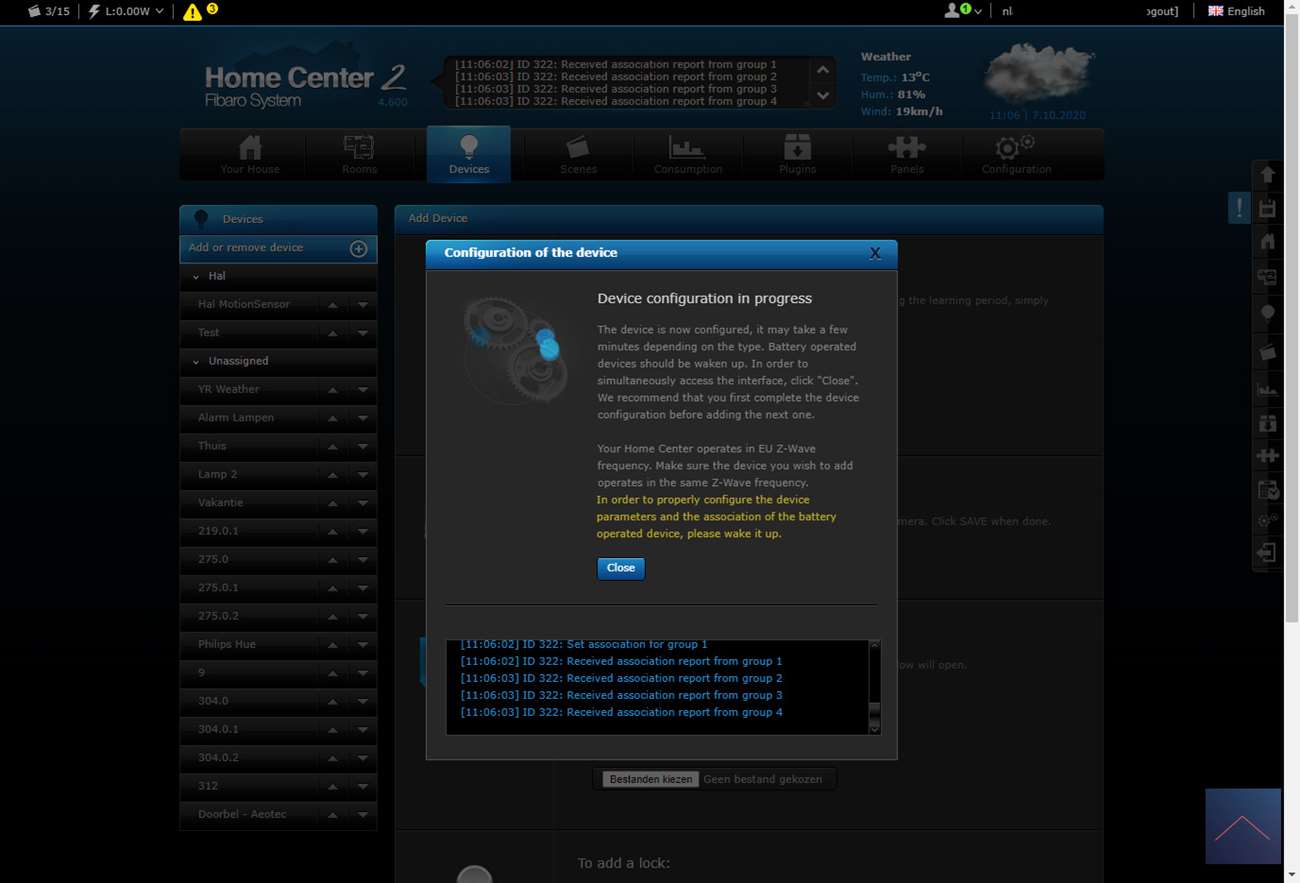Click the scroll-to-top arrow in right sidebar
This screenshot has height=883, width=1300.
click(1267, 175)
